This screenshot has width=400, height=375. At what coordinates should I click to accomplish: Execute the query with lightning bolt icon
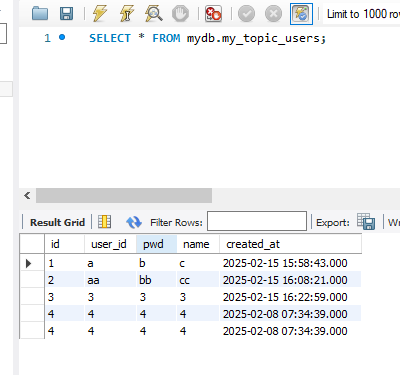click(99, 14)
